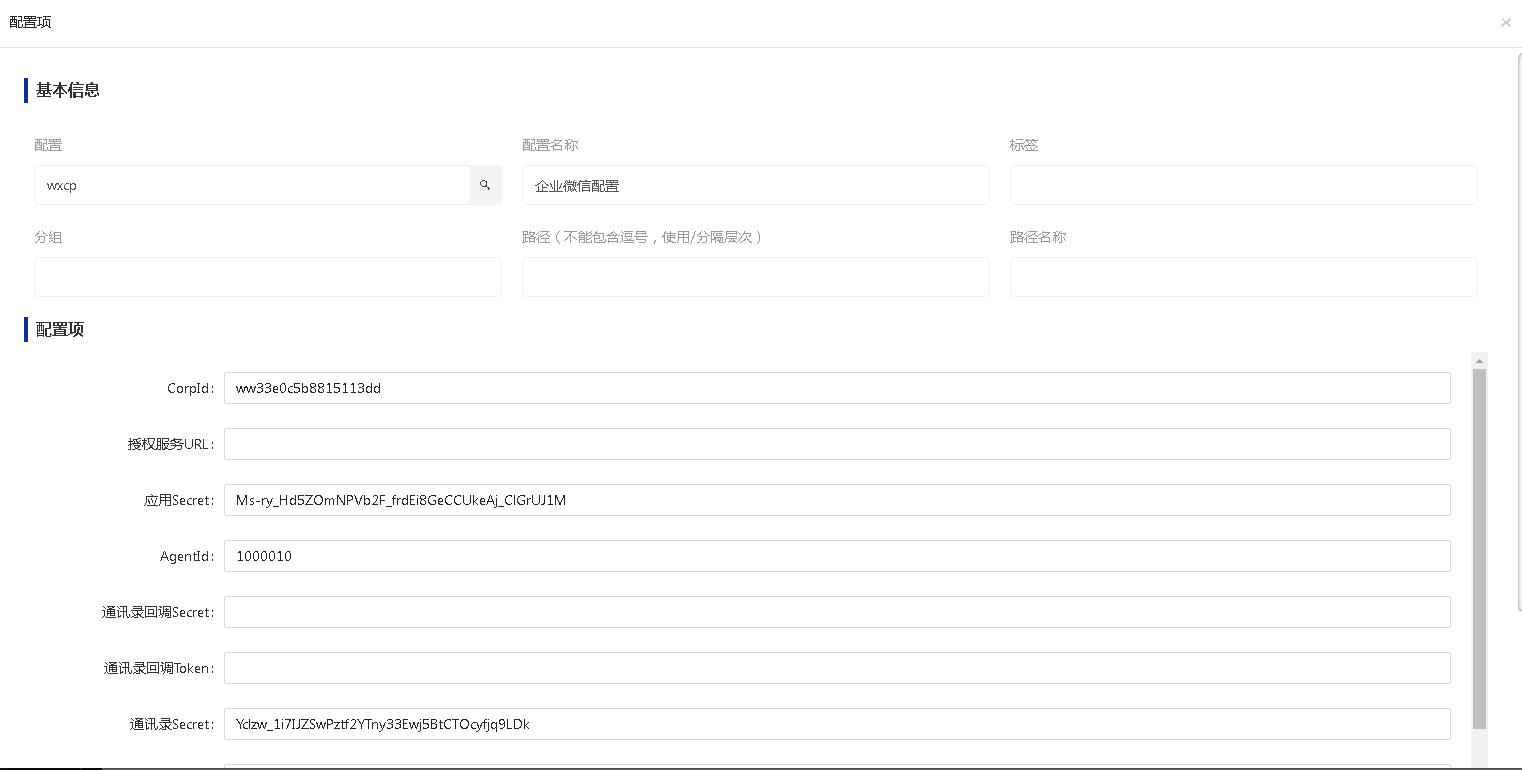The height and width of the screenshot is (770, 1522).
Task: Focus the 配置 input containing wxcp
Action: (x=252, y=185)
